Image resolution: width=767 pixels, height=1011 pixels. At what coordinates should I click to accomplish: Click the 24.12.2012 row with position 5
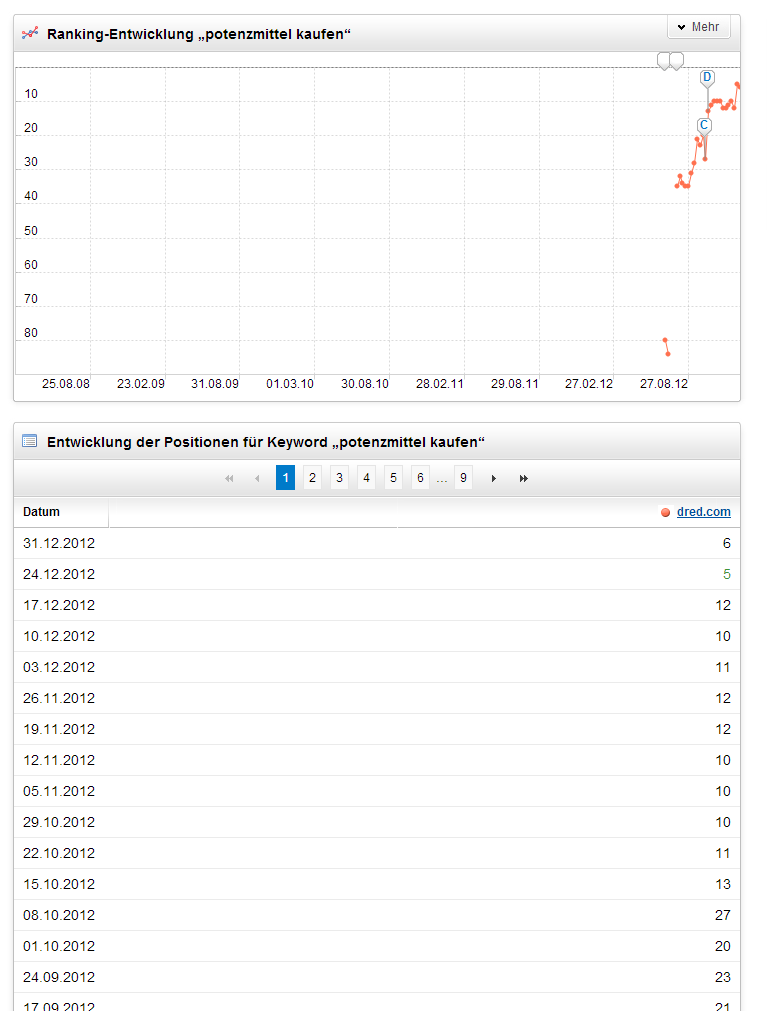pyautogui.click(x=377, y=574)
